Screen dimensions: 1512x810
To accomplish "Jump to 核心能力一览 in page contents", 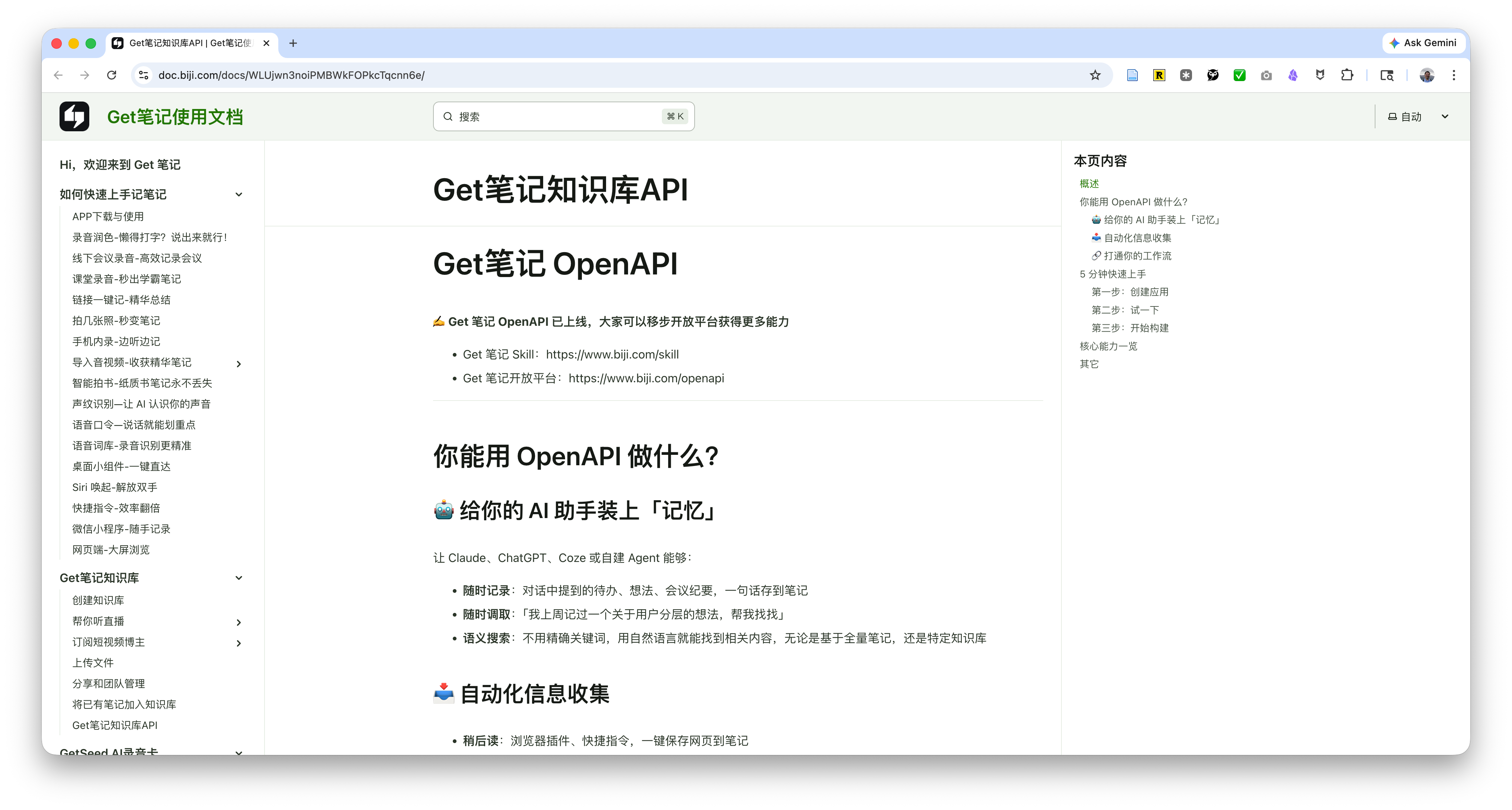I will [1108, 346].
